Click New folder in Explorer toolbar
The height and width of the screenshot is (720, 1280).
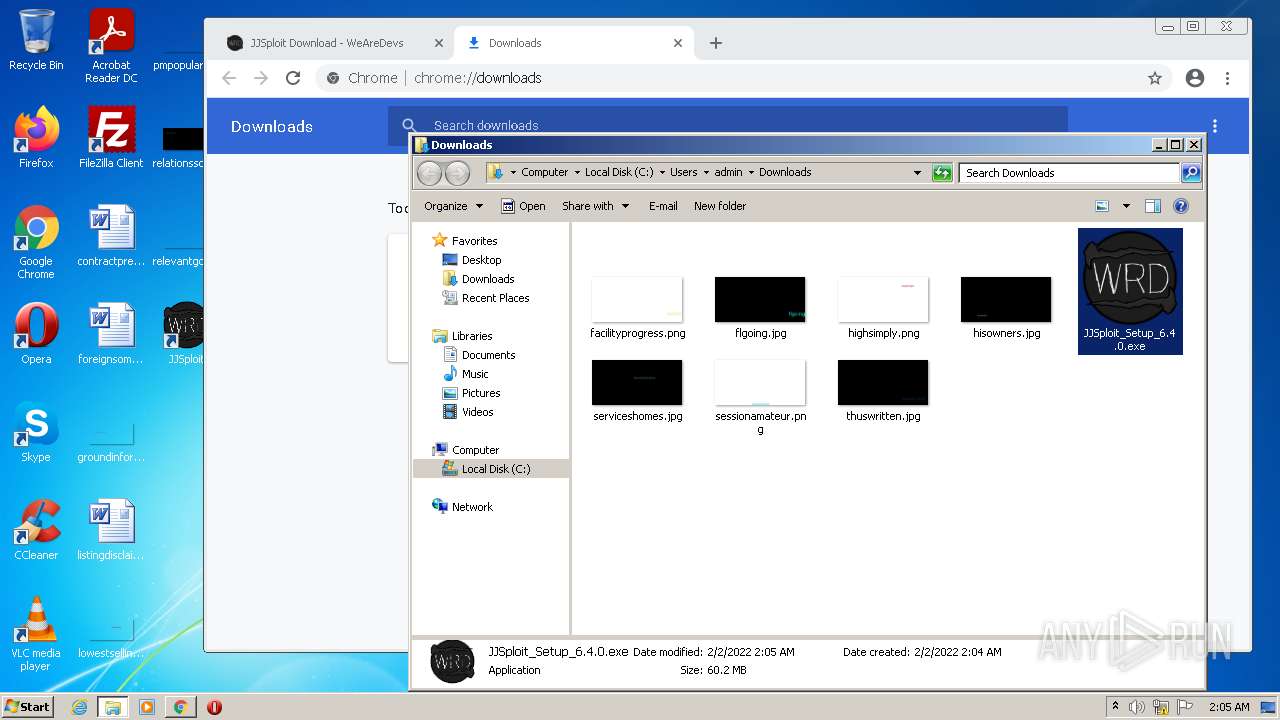(720, 206)
